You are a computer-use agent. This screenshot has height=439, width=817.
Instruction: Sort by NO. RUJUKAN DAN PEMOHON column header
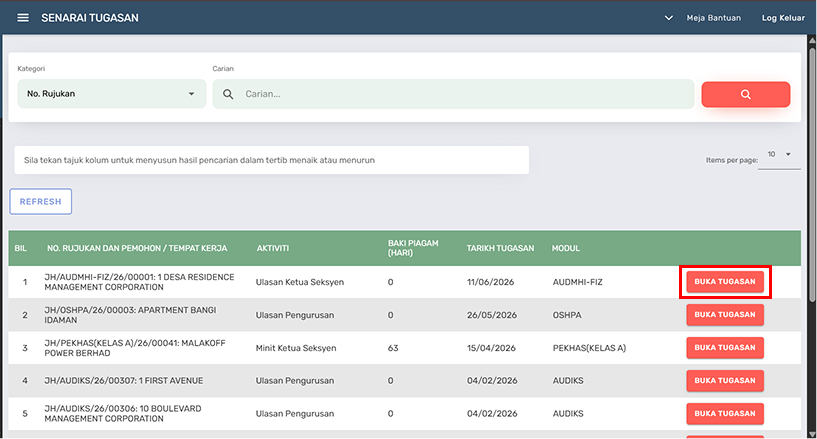coord(137,248)
